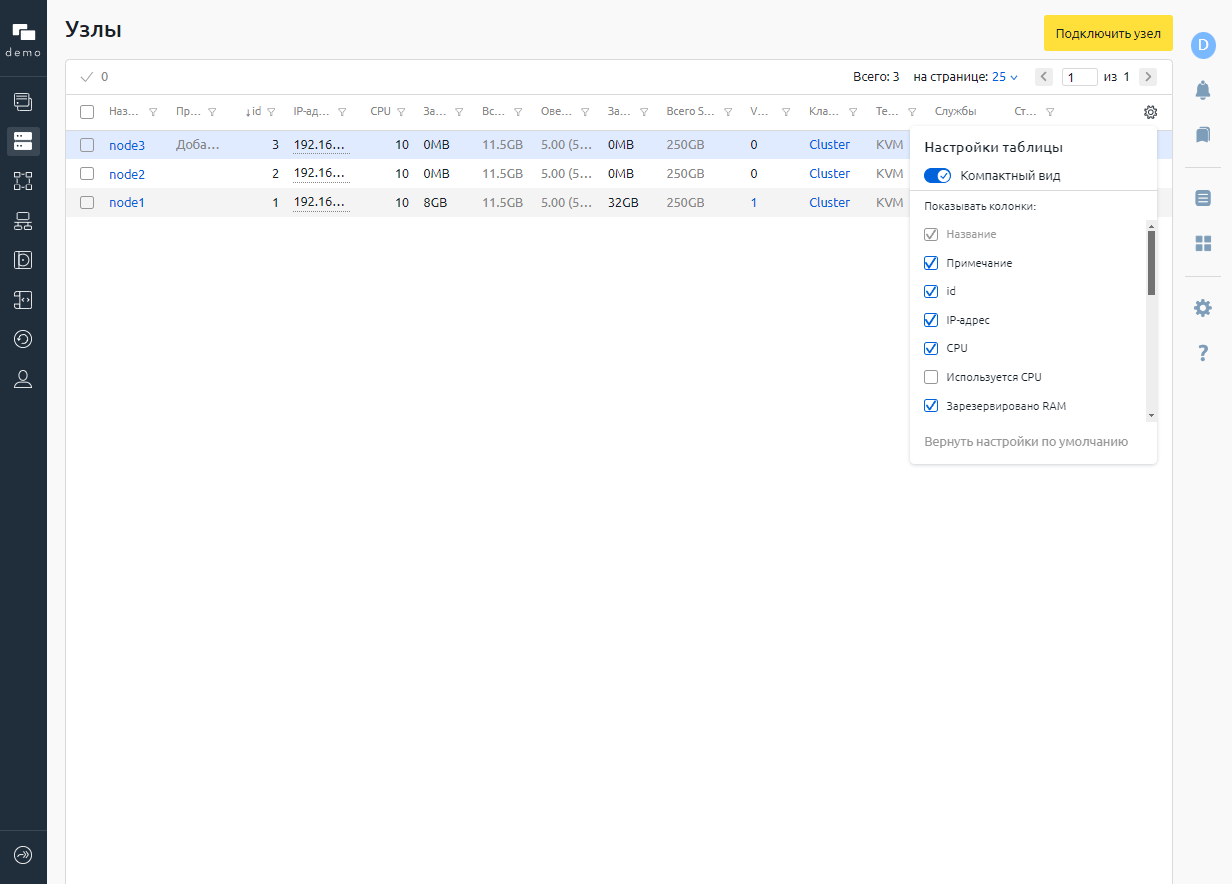Click the Подключить узел button

coord(1108,33)
